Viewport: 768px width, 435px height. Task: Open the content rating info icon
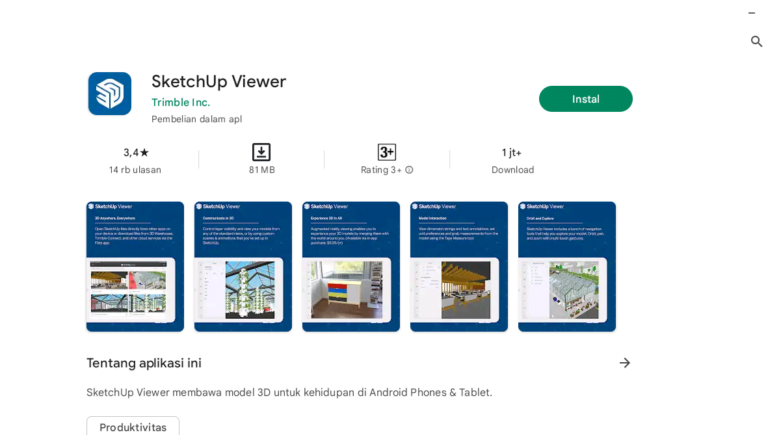409,170
